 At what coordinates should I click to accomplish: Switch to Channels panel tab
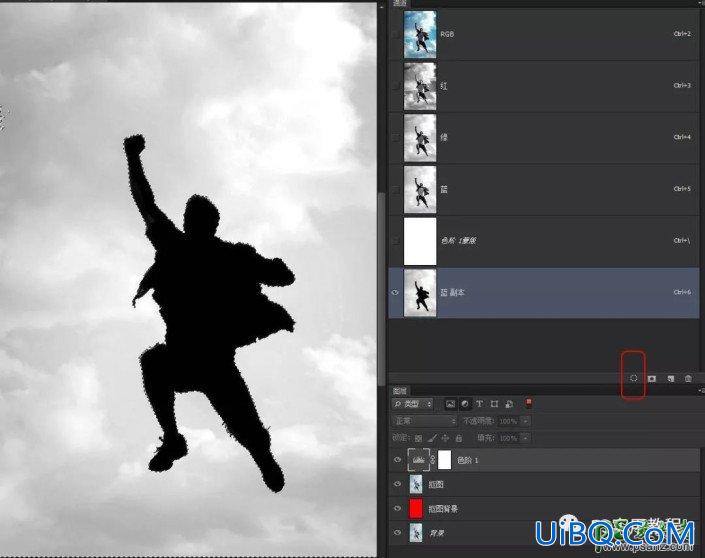point(399,3)
